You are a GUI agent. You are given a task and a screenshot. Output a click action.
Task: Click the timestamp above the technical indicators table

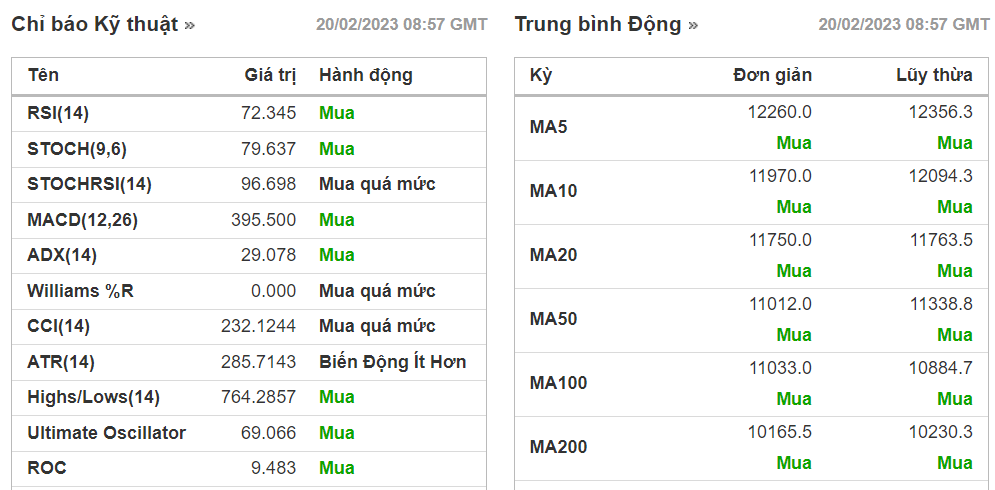pyautogui.click(x=402, y=25)
